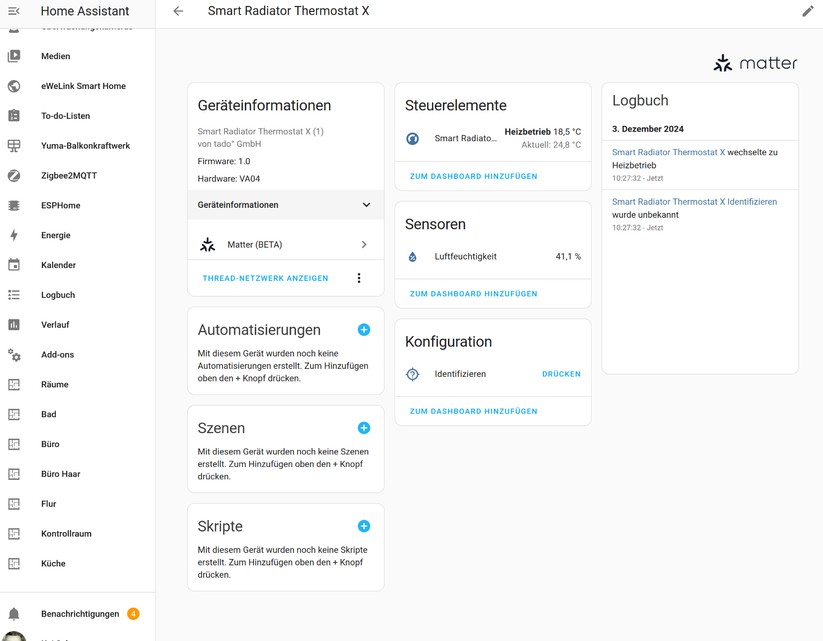Click ZUM DASHBOARD HINZUFÜGEN under Sensoren
This screenshot has width=823, height=641.
click(x=471, y=293)
